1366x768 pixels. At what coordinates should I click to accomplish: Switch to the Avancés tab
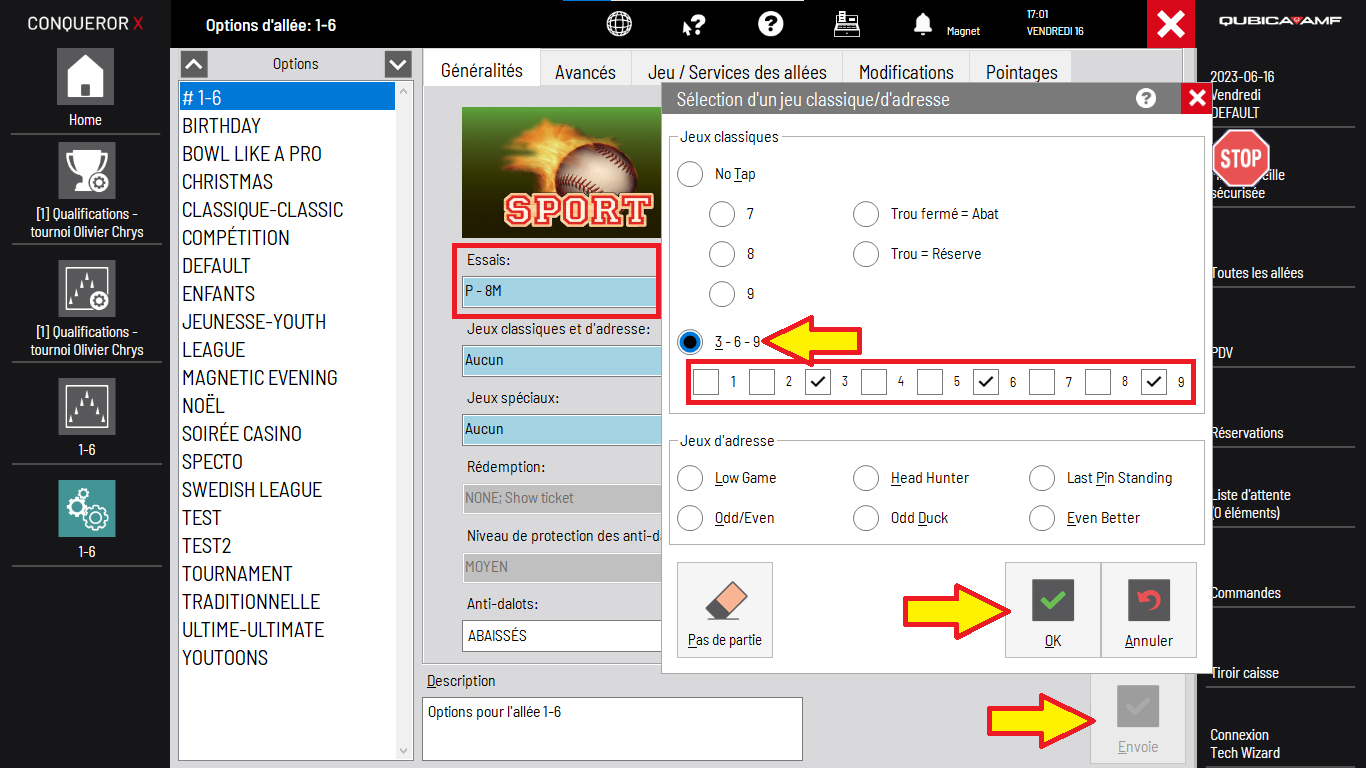click(585, 72)
